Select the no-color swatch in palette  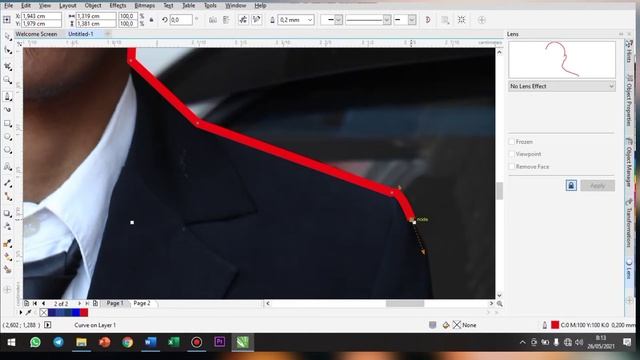click(x=44, y=313)
